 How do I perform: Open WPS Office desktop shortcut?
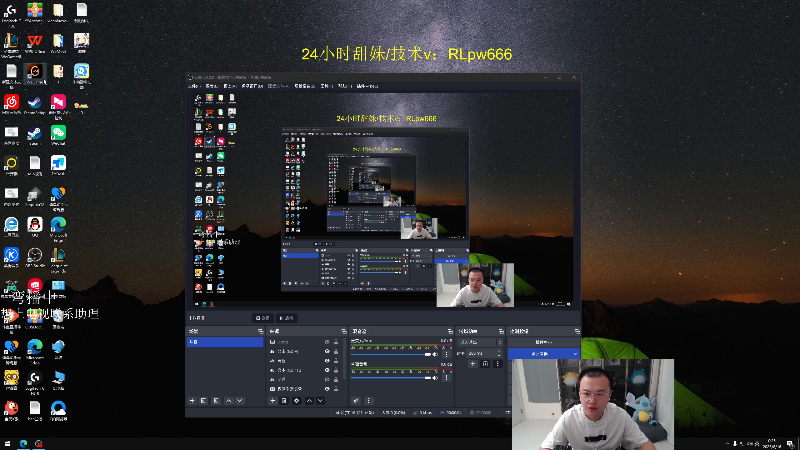tap(35, 41)
